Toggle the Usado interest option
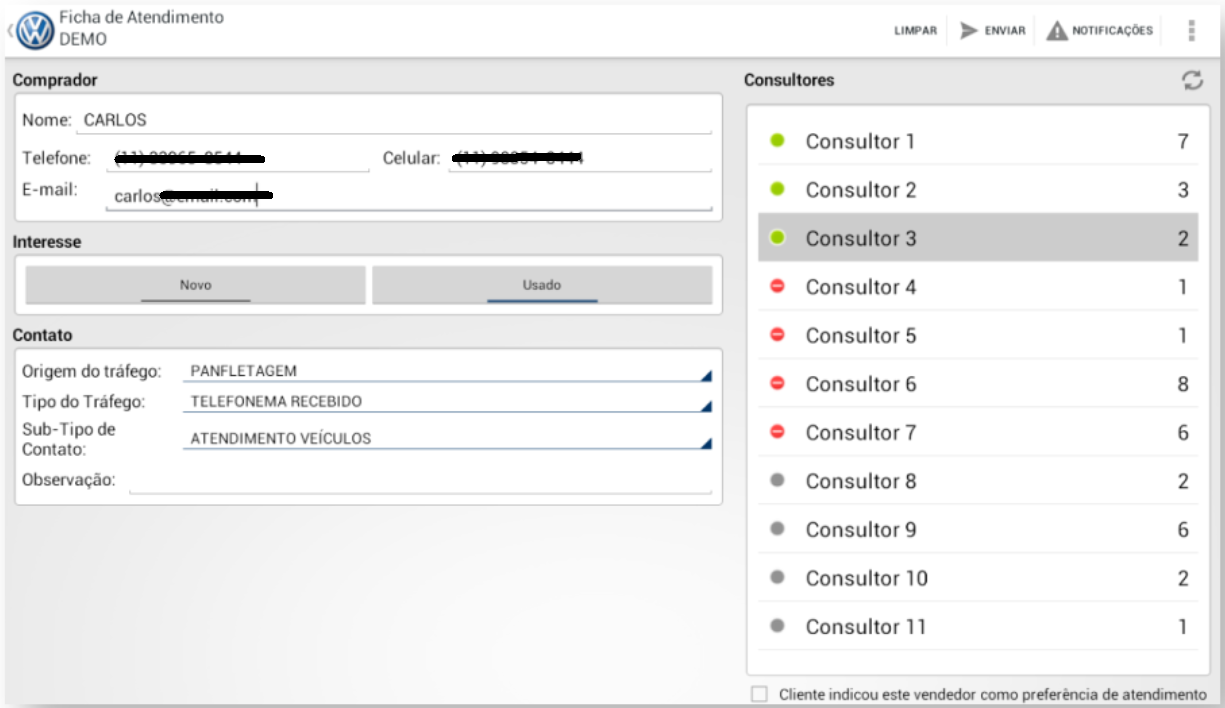The width and height of the screenshot is (1225, 708). point(542,285)
